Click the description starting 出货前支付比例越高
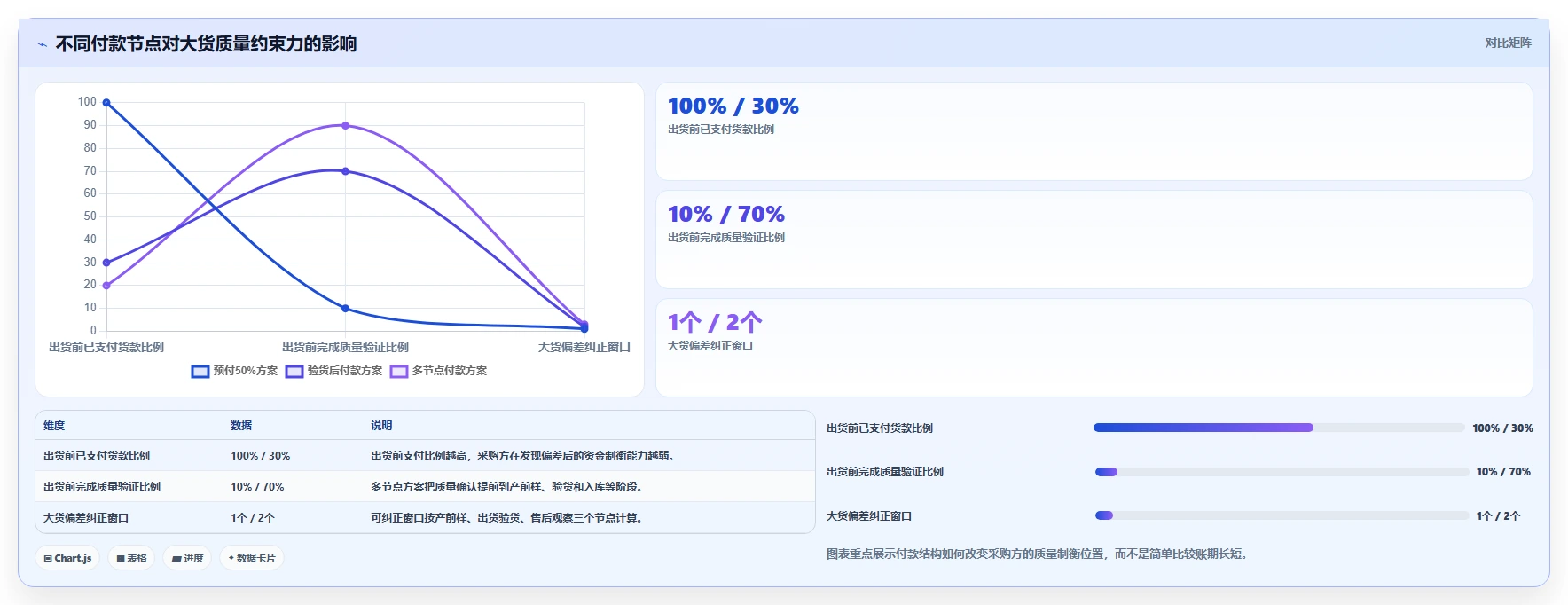Screen dimensions: 1568x605 pos(524,456)
